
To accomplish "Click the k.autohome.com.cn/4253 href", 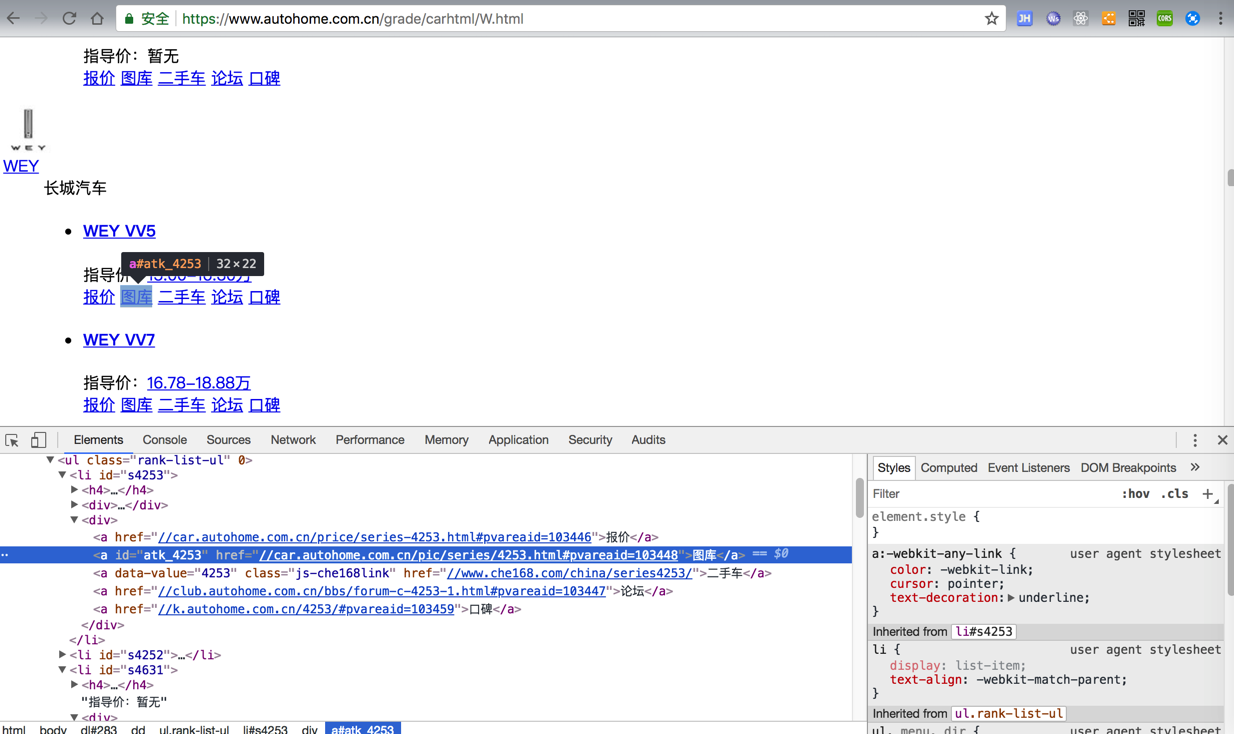I will [306, 609].
